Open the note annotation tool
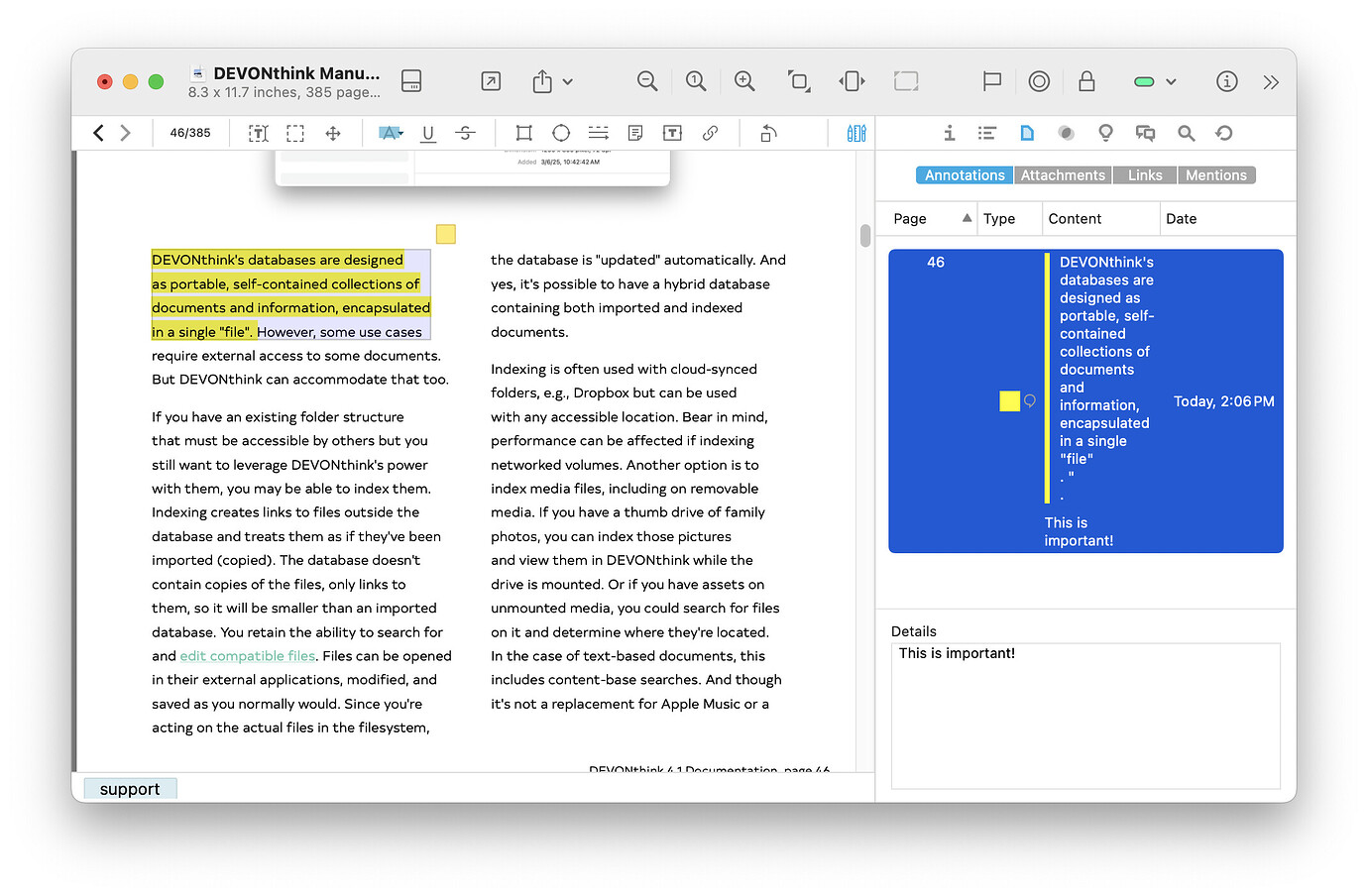This screenshot has height=896, width=1368. point(634,132)
